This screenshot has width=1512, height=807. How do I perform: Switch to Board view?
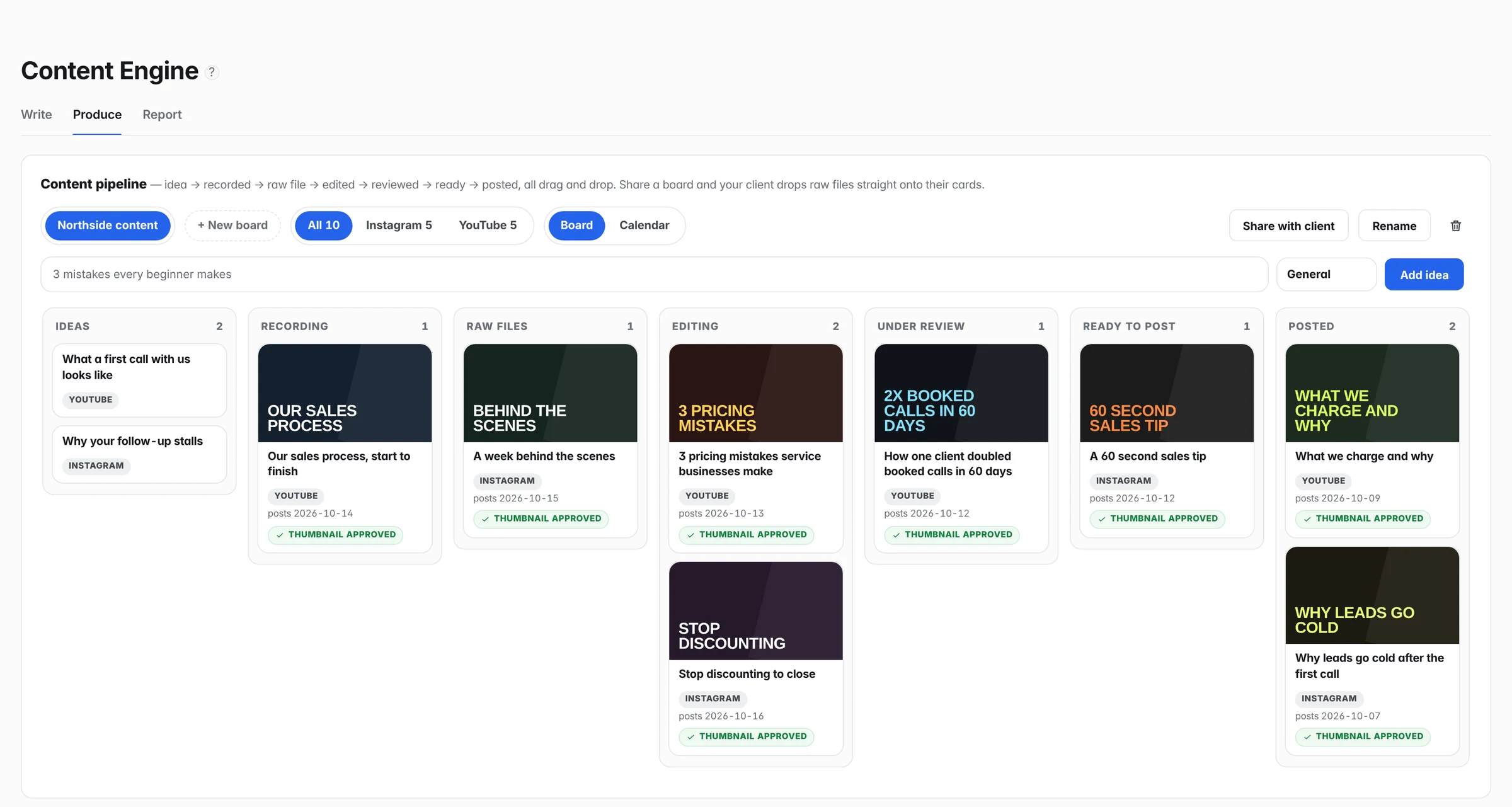[576, 226]
